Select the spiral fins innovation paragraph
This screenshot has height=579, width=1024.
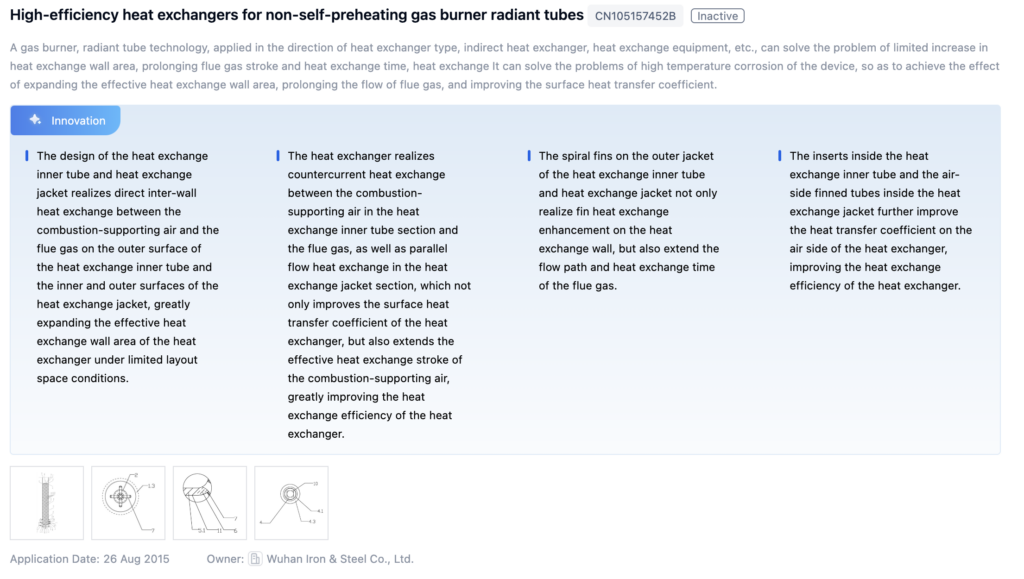coord(628,220)
